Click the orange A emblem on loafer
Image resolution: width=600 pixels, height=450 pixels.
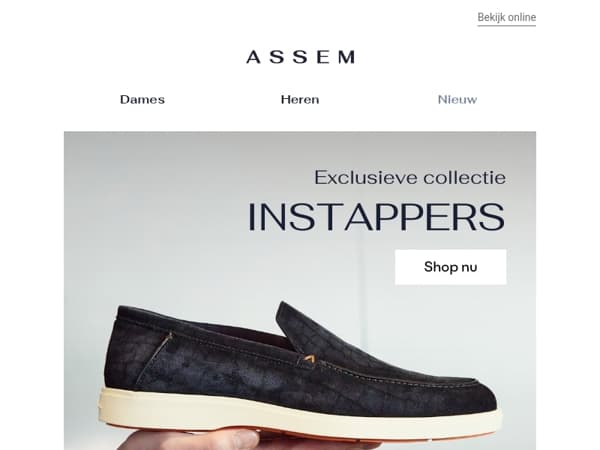pyautogui.click(x=308, y=358)
